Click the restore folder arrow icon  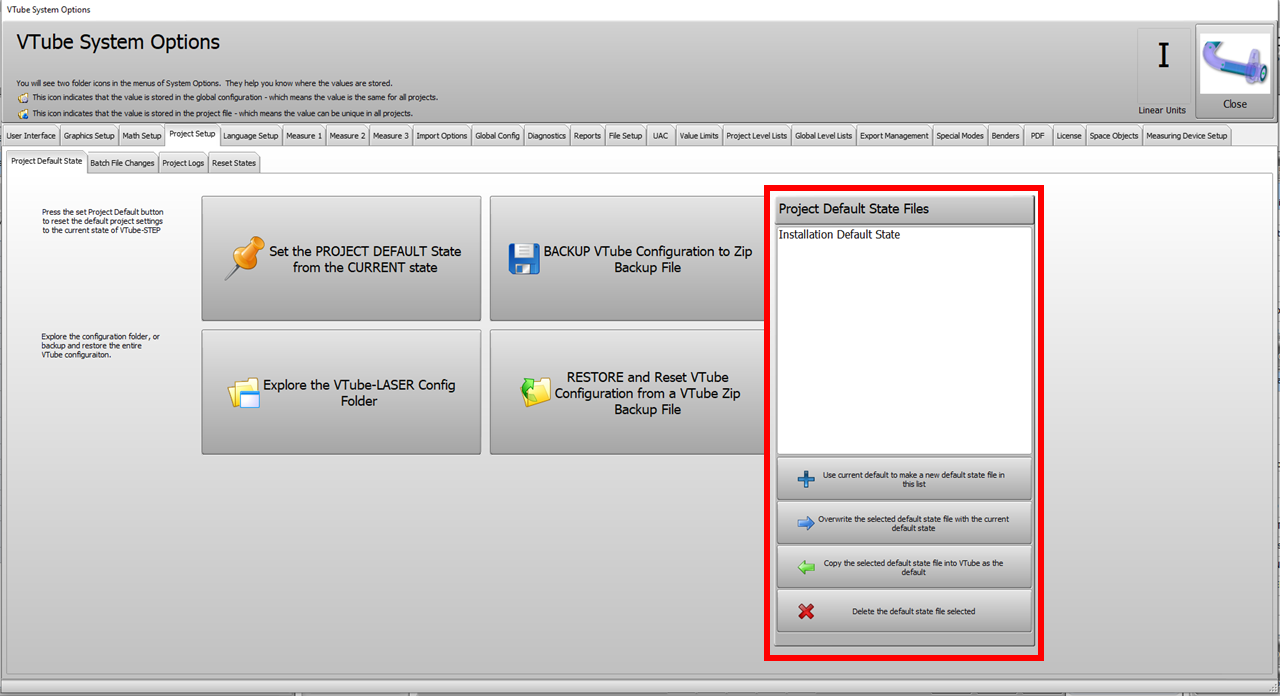click(x=536, y=392)
